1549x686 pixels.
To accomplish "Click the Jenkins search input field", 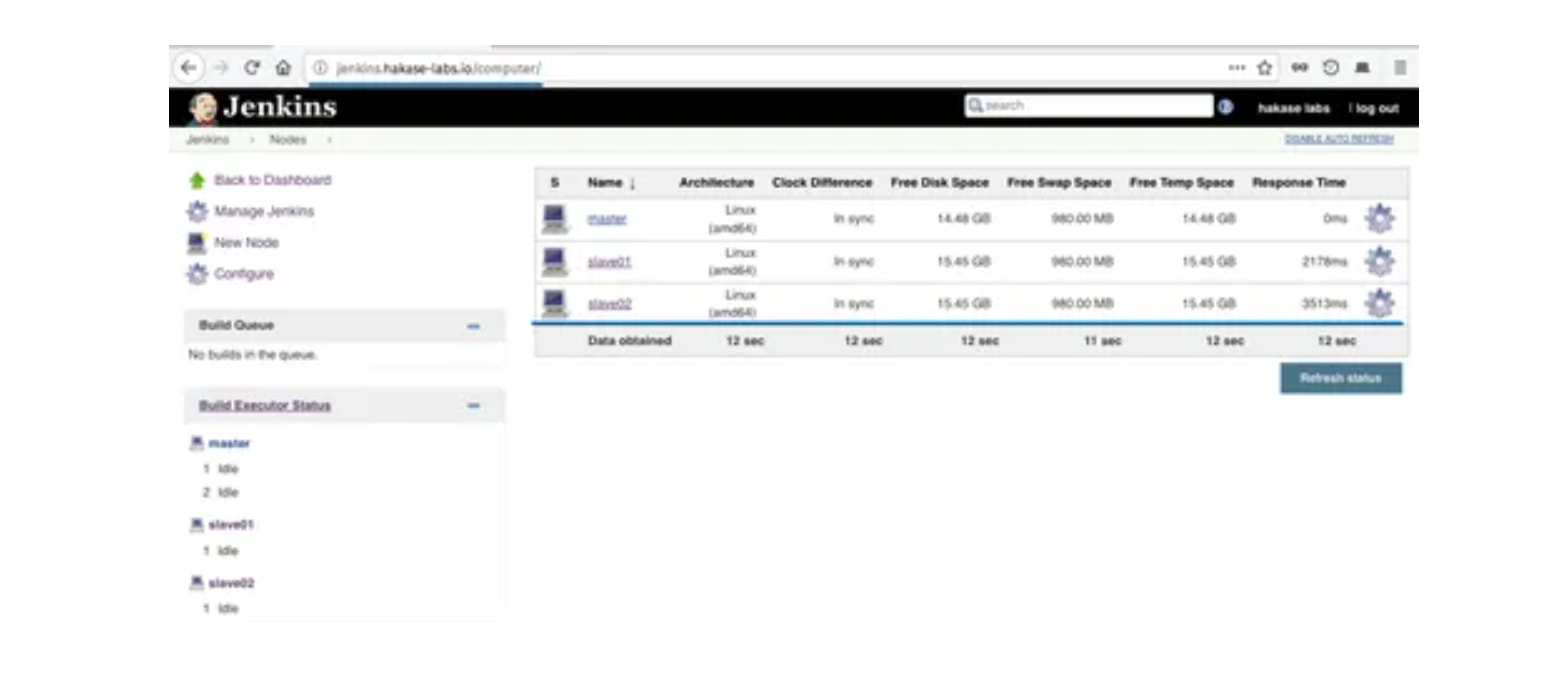I will click(1088, 106).
